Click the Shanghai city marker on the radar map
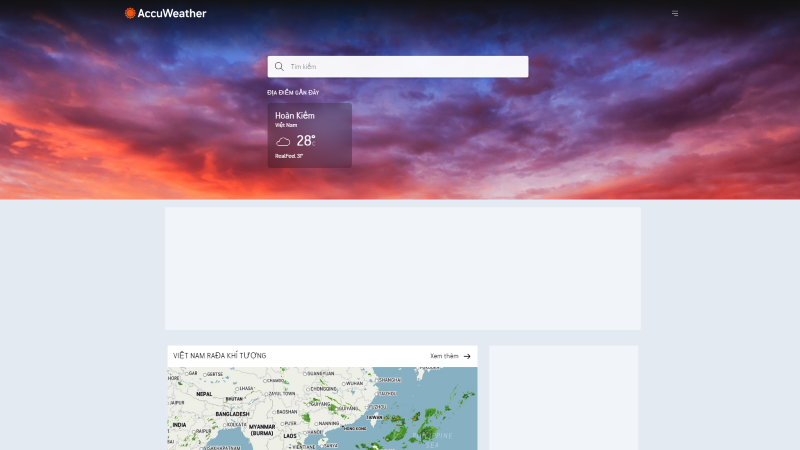This screenshot has width=800, height=450. [378, 380]
